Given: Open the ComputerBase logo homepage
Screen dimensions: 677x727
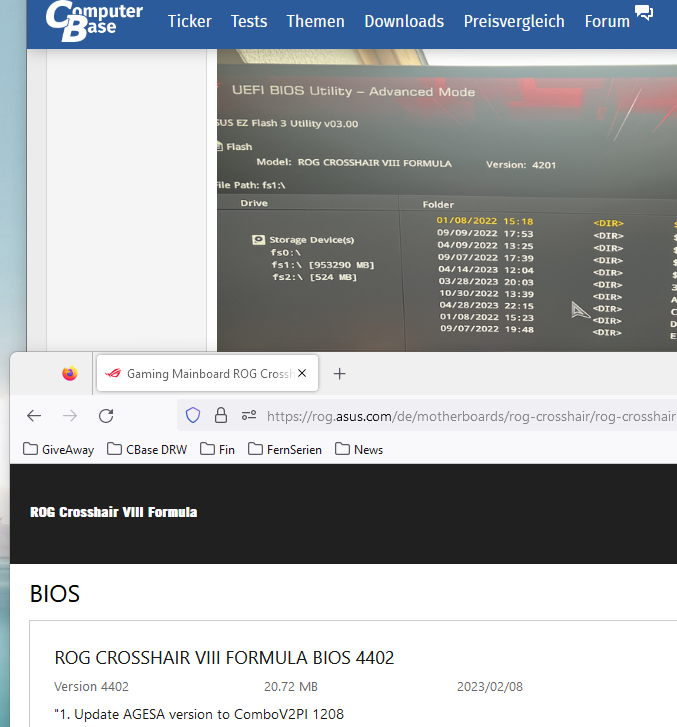Looking at the screenshot, I should 94,21.
